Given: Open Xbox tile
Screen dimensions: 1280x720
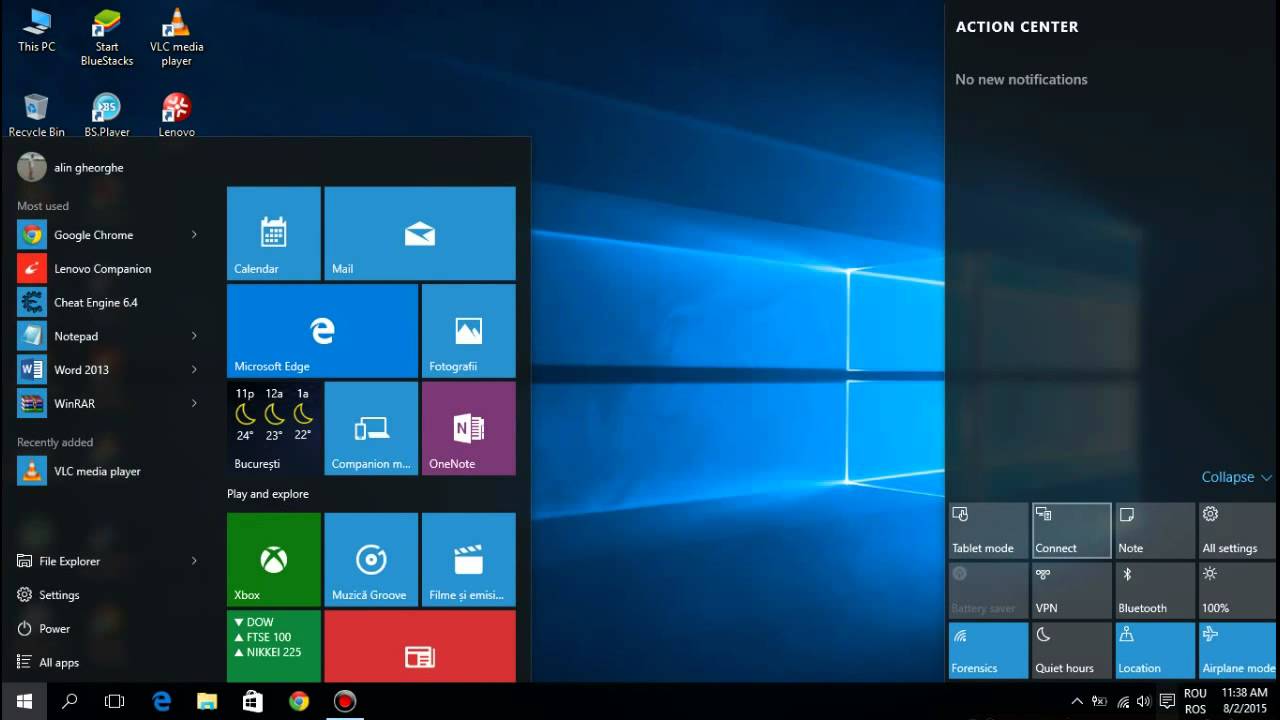Looking at the screenshot, I should point(274,559).
